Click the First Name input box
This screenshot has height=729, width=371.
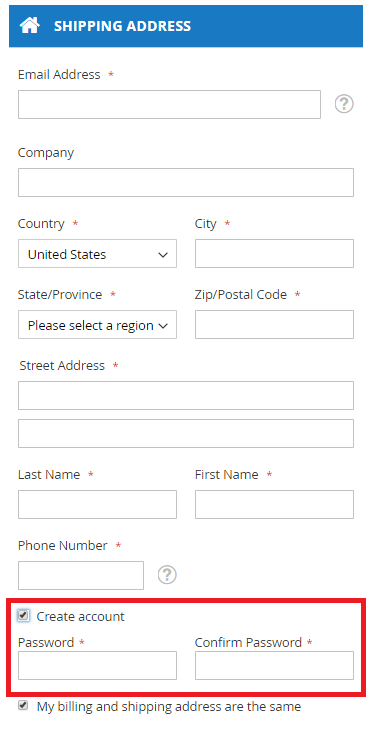274,504
